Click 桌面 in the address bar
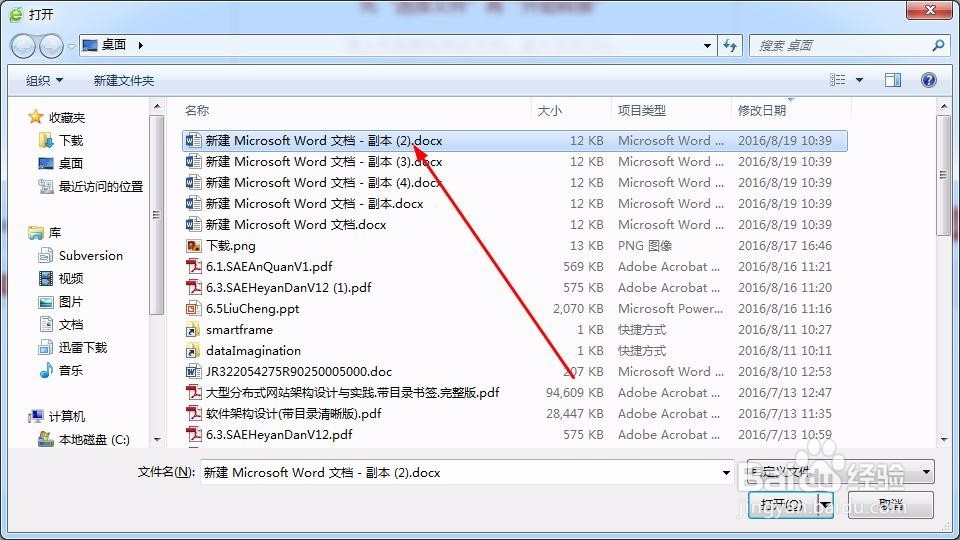 tap(114, 45)
